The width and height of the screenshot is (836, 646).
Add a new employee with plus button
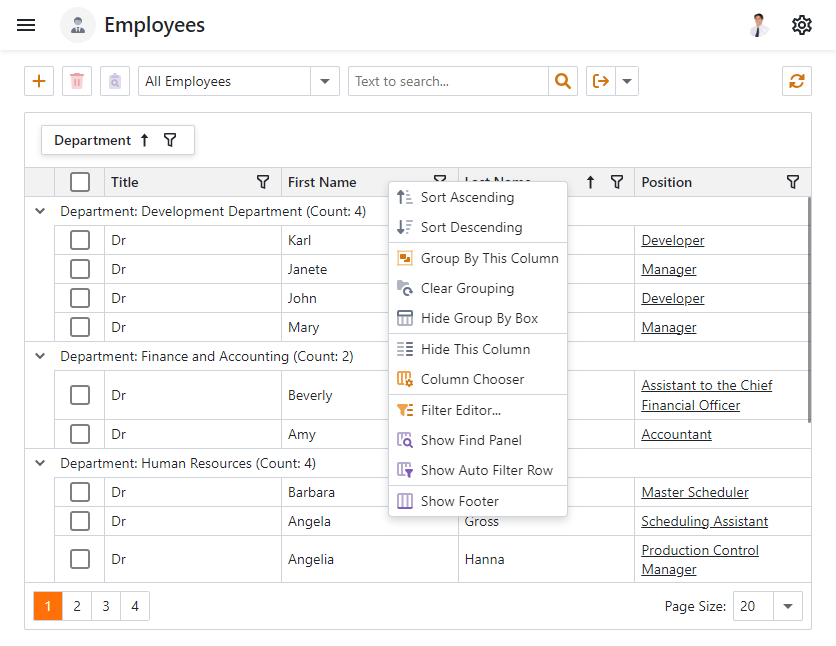(x=39, y=81)
